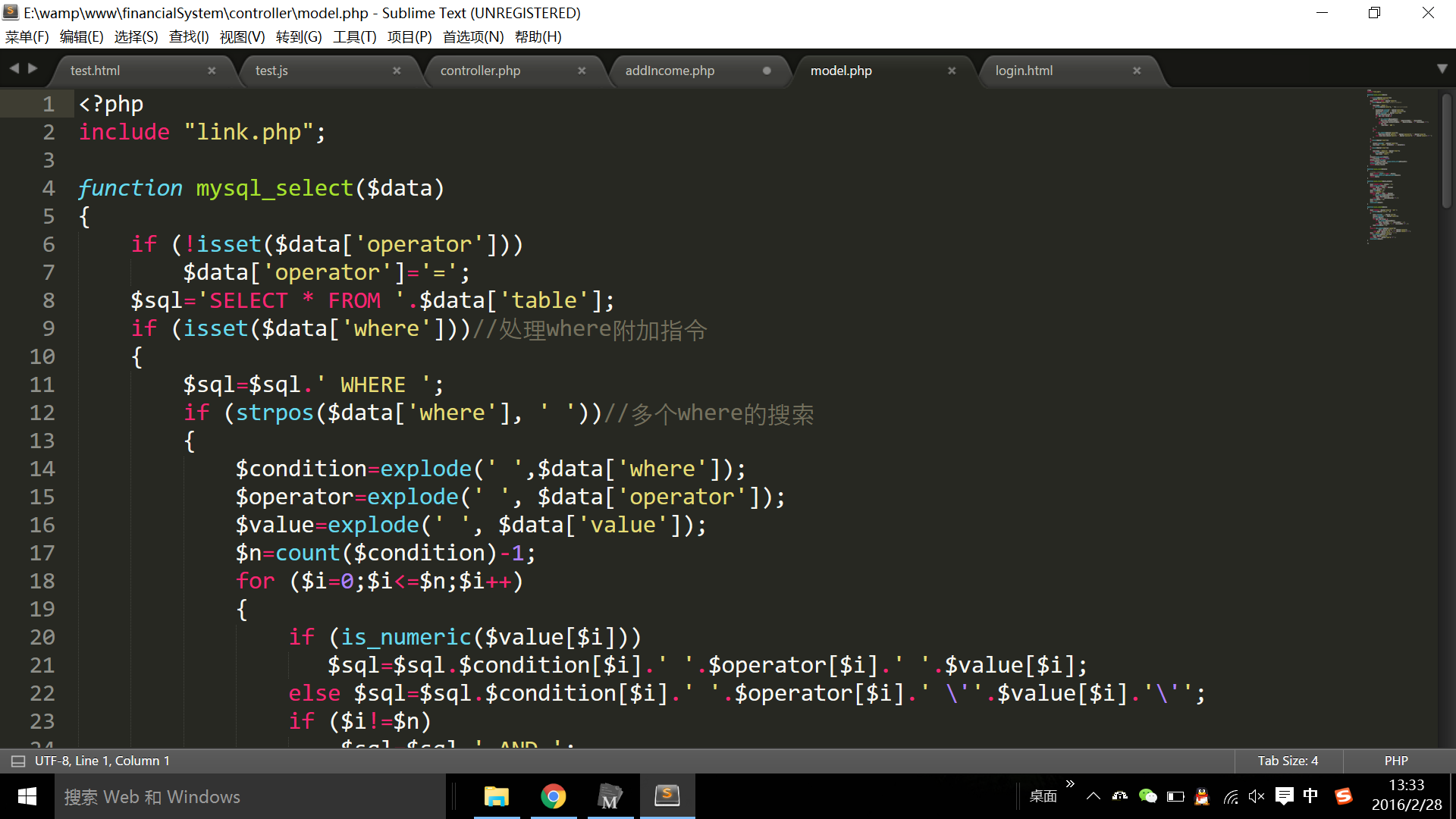Toggle side panel icon in status bar
This screenshot has width=1456, height=819.
(x=18, y=761)
